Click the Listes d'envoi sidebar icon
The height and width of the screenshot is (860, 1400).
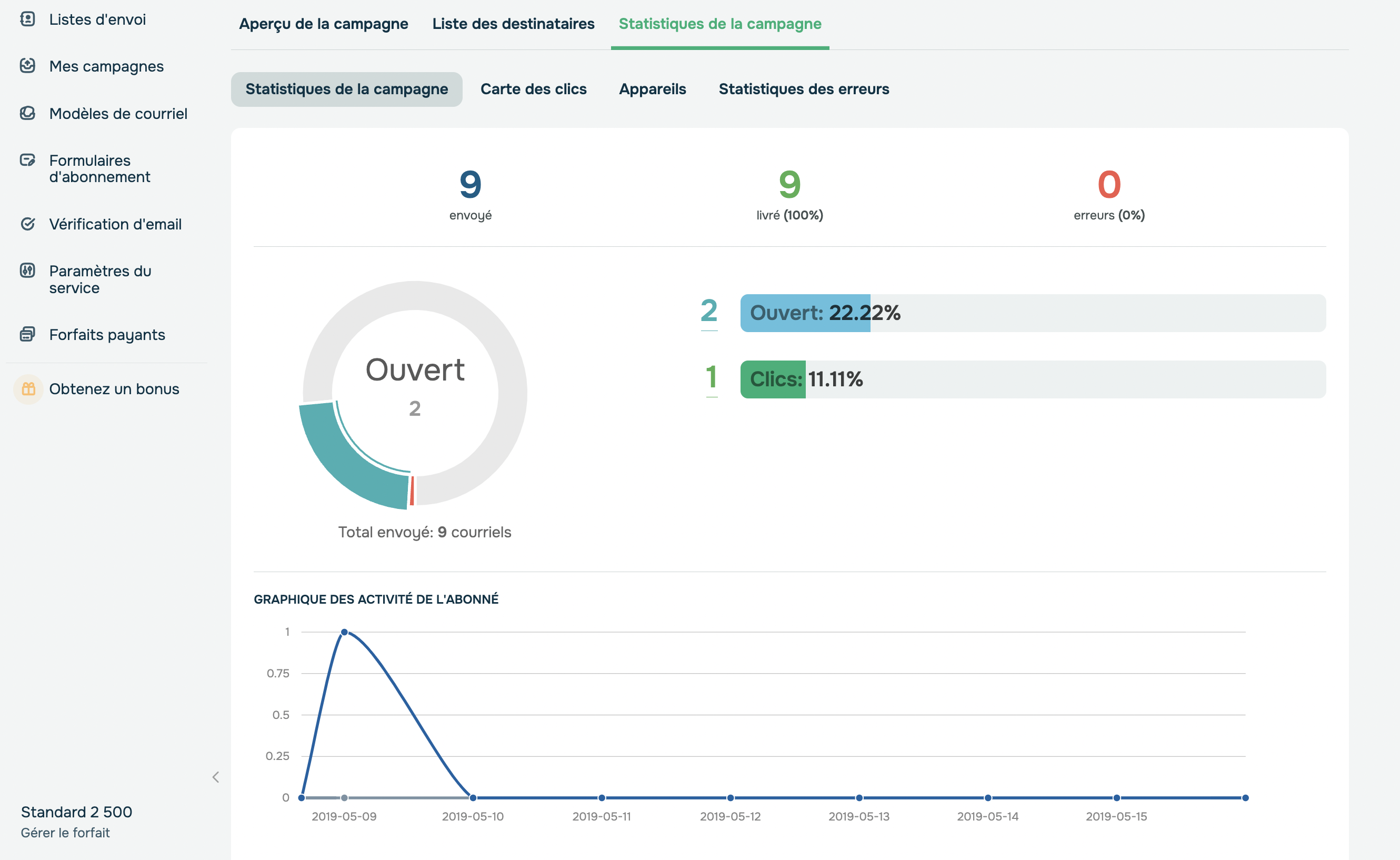coord(27,19)
